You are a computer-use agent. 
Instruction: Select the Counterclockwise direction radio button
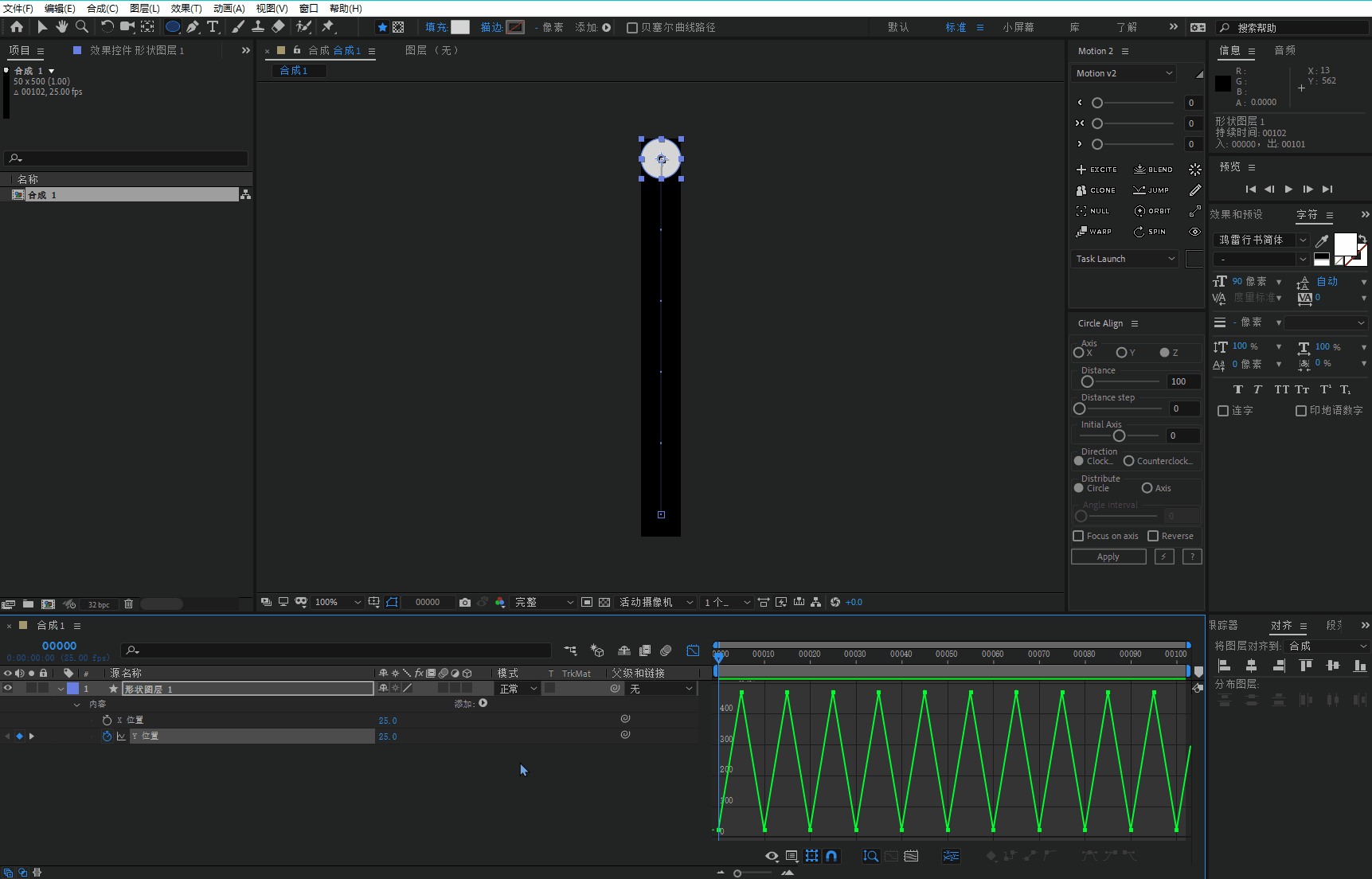(1128, 461)
